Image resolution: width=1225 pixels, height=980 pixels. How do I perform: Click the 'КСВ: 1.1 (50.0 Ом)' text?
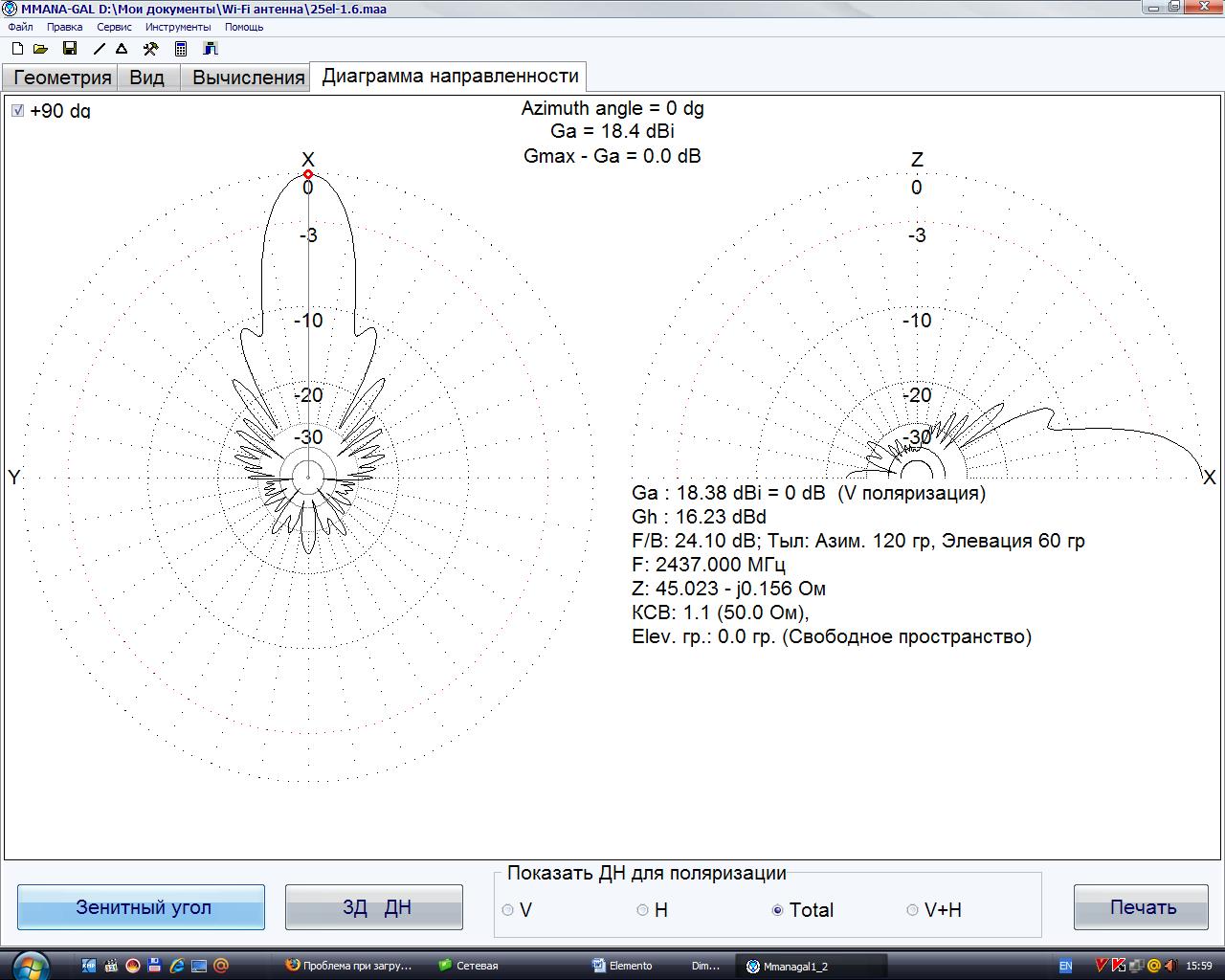coord(721,612)
